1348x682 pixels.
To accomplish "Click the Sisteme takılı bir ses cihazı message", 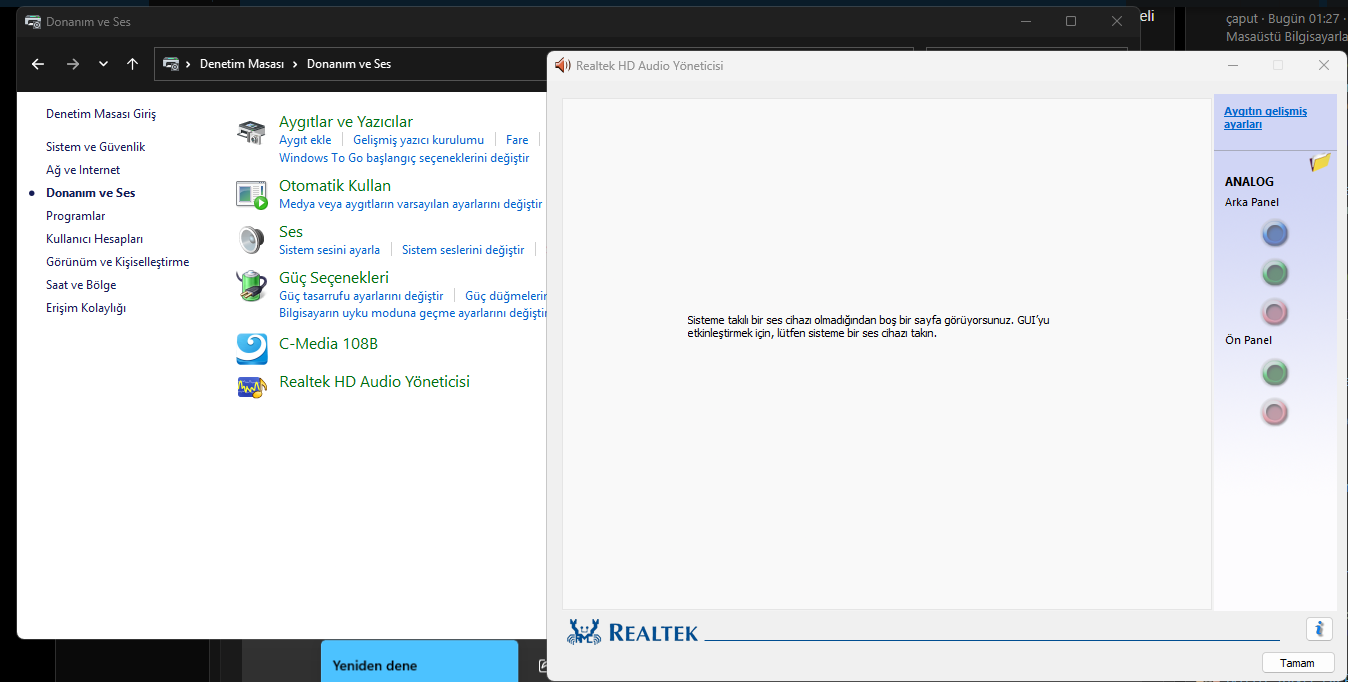I will point(868,327).
